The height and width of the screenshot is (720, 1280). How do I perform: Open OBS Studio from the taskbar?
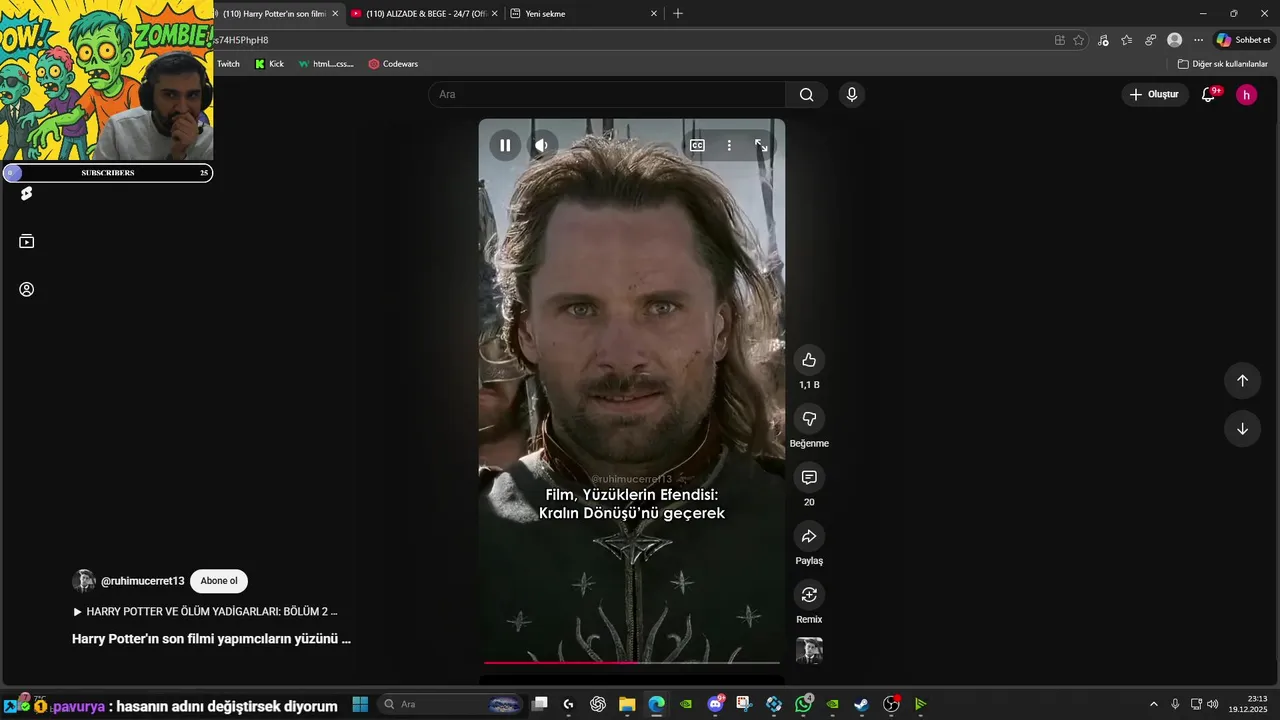click(x=891, y=704)
